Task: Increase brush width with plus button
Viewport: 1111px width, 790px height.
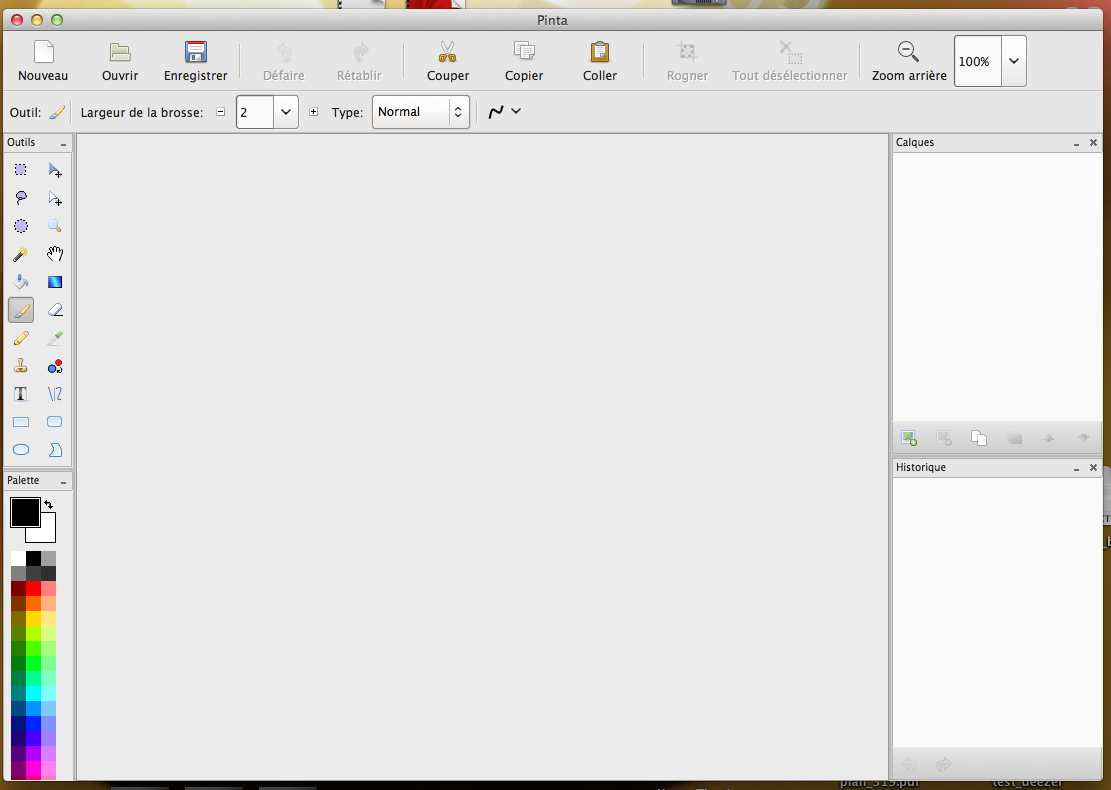Action: pos(313,112)
